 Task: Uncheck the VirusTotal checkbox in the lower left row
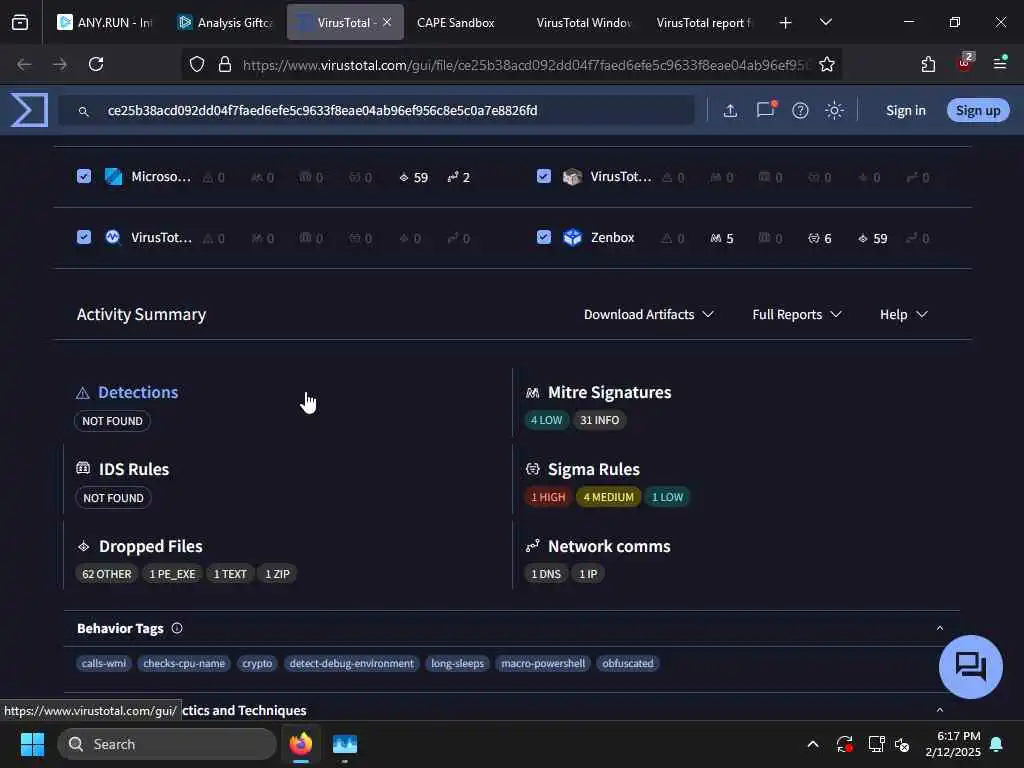point(84,237)
